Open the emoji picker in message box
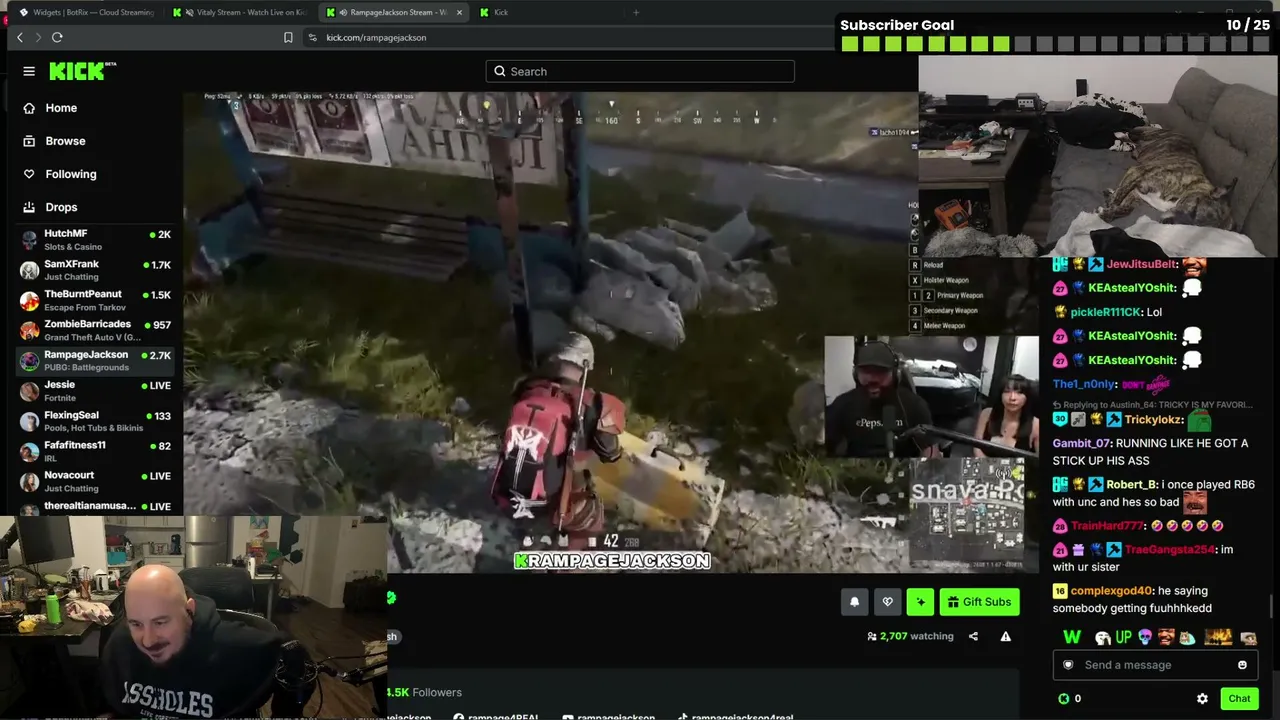 click(x=1242, y=665)
